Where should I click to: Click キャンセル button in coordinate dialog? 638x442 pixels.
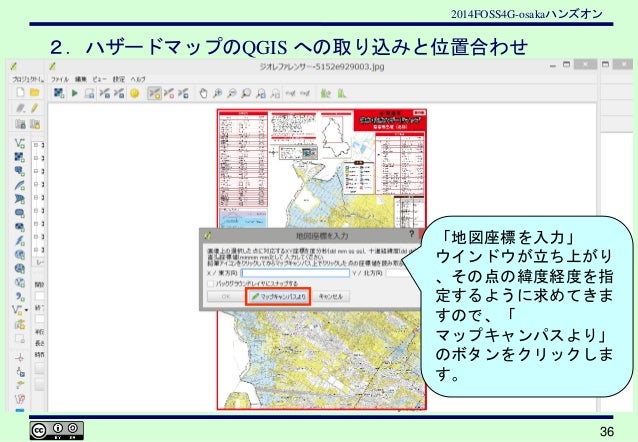pos(331,296)
